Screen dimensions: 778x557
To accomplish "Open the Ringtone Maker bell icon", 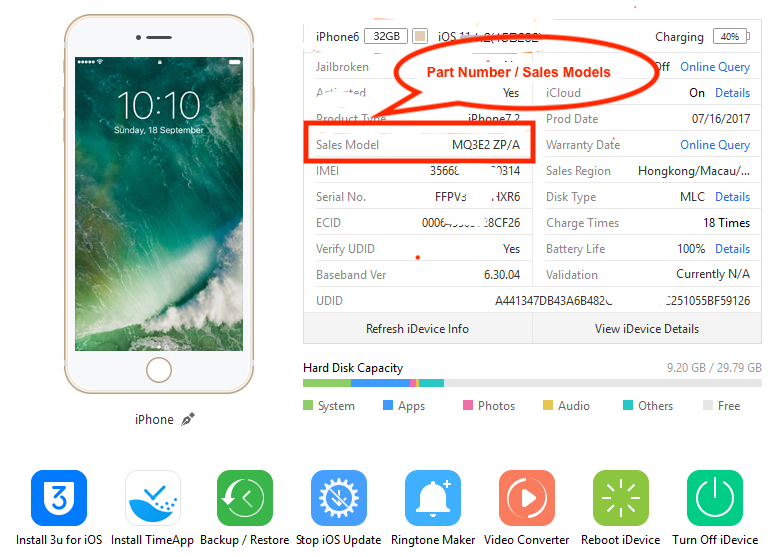I will tap(433, 498).
